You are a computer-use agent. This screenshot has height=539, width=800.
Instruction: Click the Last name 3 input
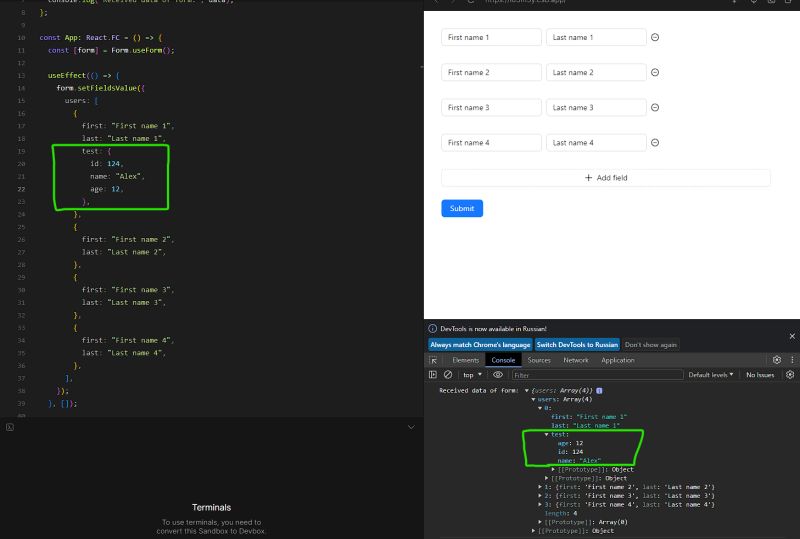coord(596,108)
